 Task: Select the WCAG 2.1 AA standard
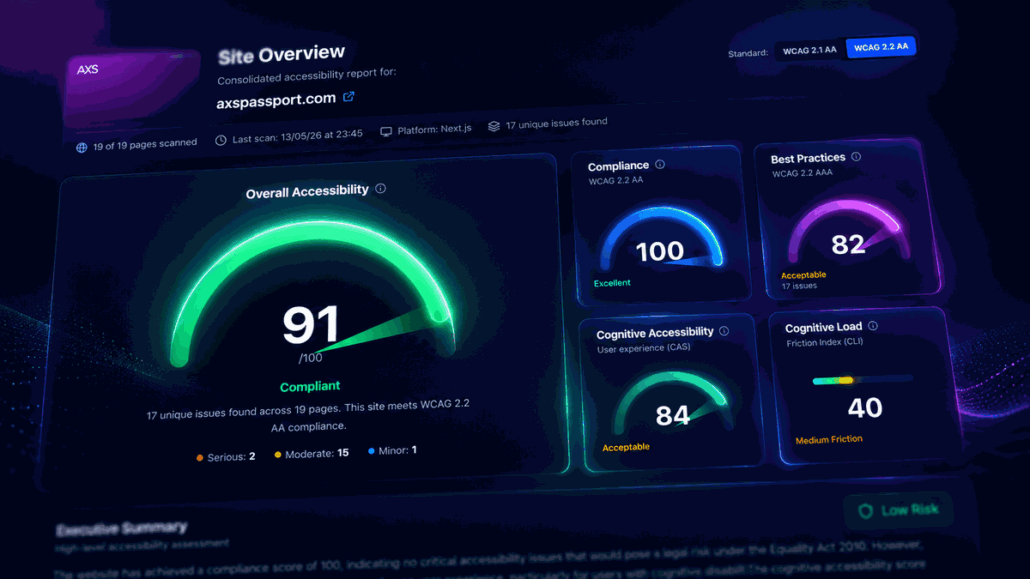pos(809,50)
